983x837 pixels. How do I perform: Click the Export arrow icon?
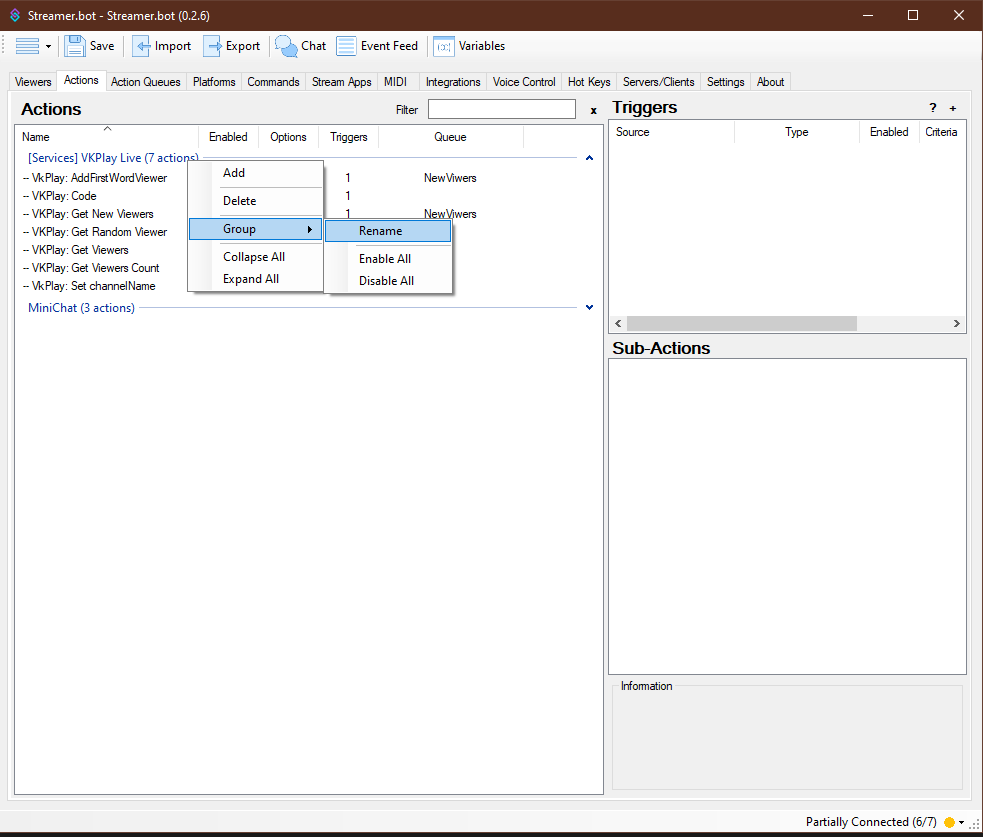point(213,46)
